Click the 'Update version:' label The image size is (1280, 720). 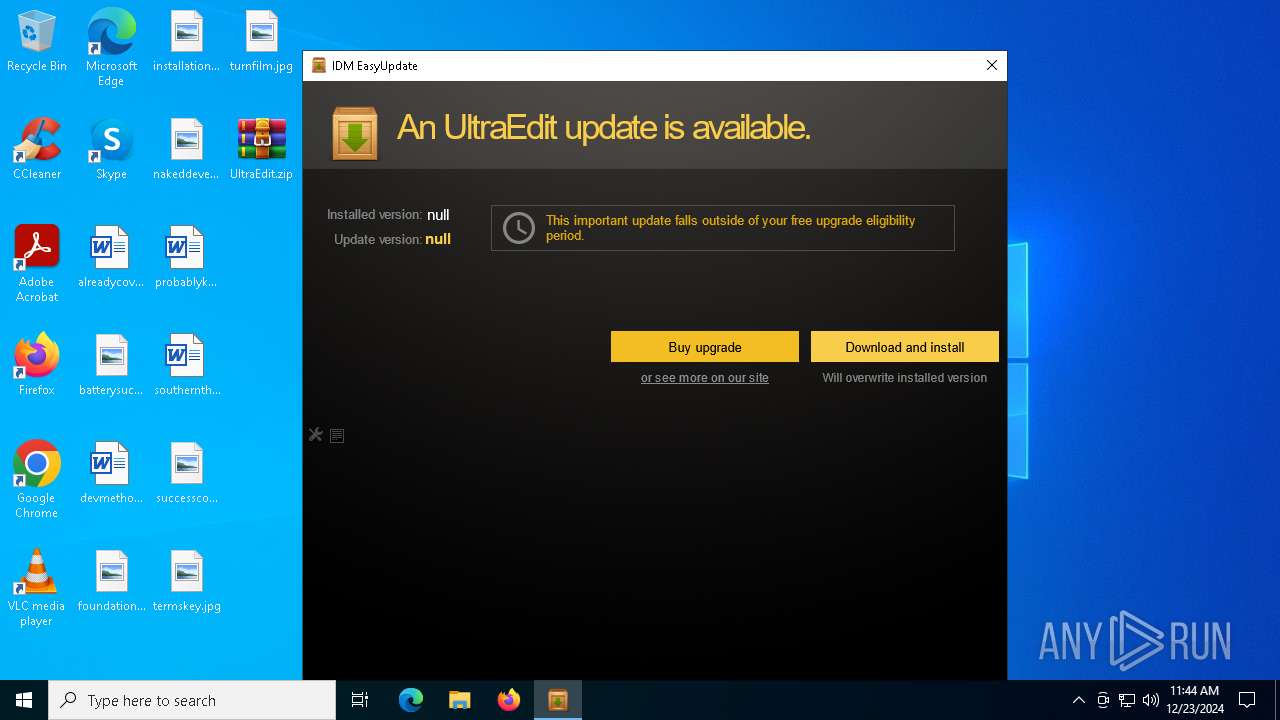point(378,239)
